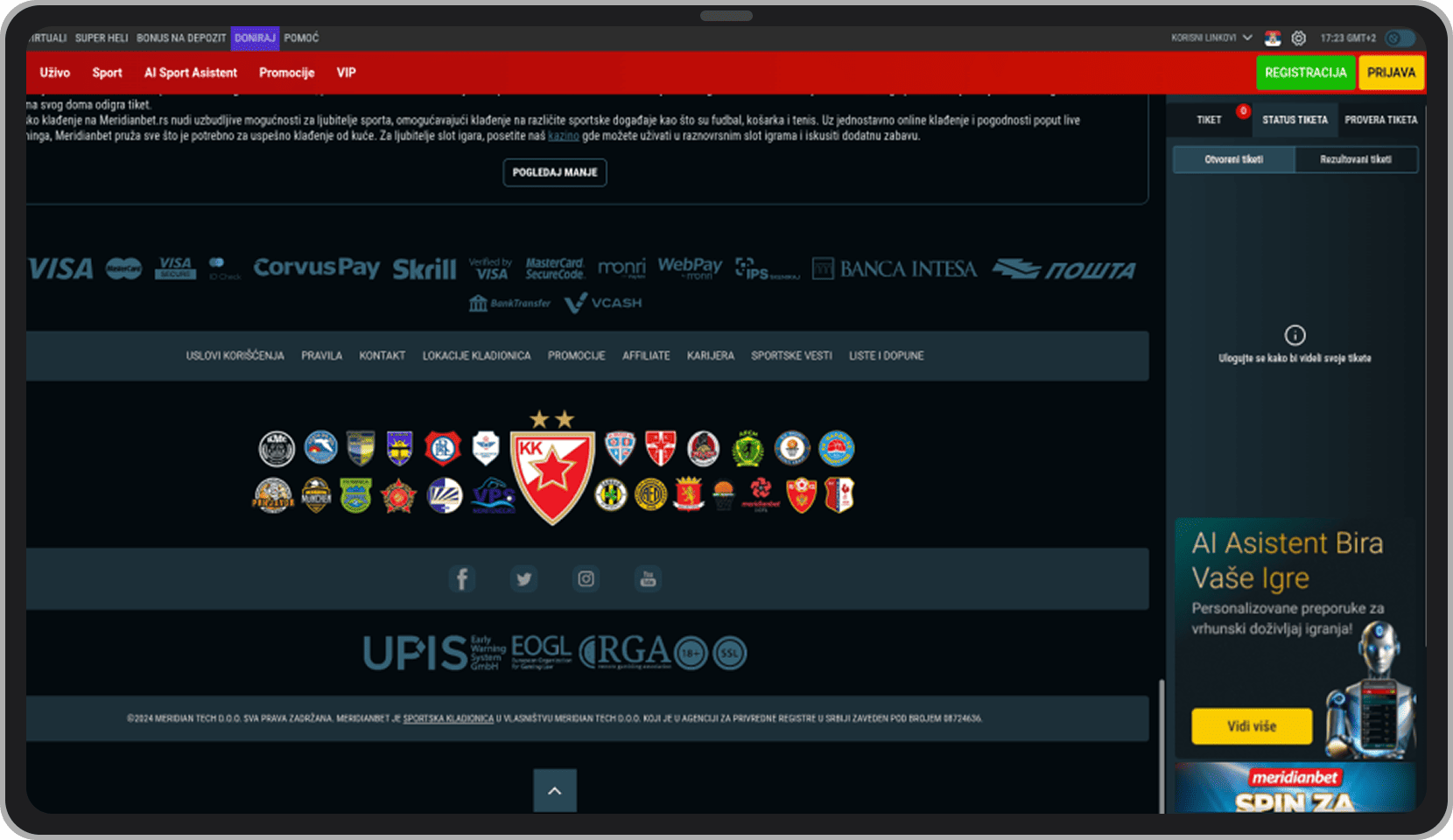This screenshot has width=1453, height=840.
Task: Switch to the Status tiketa tab
Action: coord(1295,120)
